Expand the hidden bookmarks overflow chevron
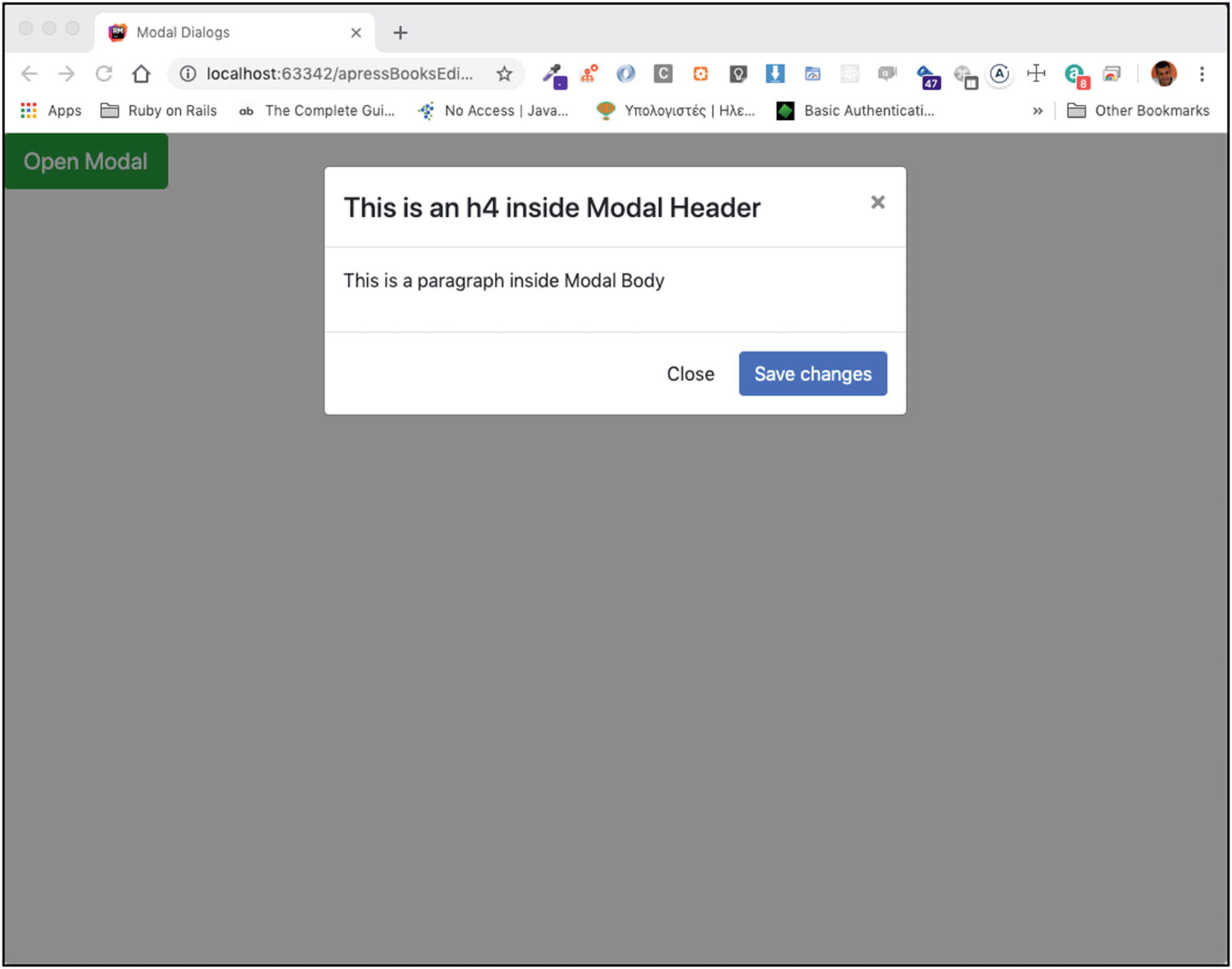 [1037, 111]
